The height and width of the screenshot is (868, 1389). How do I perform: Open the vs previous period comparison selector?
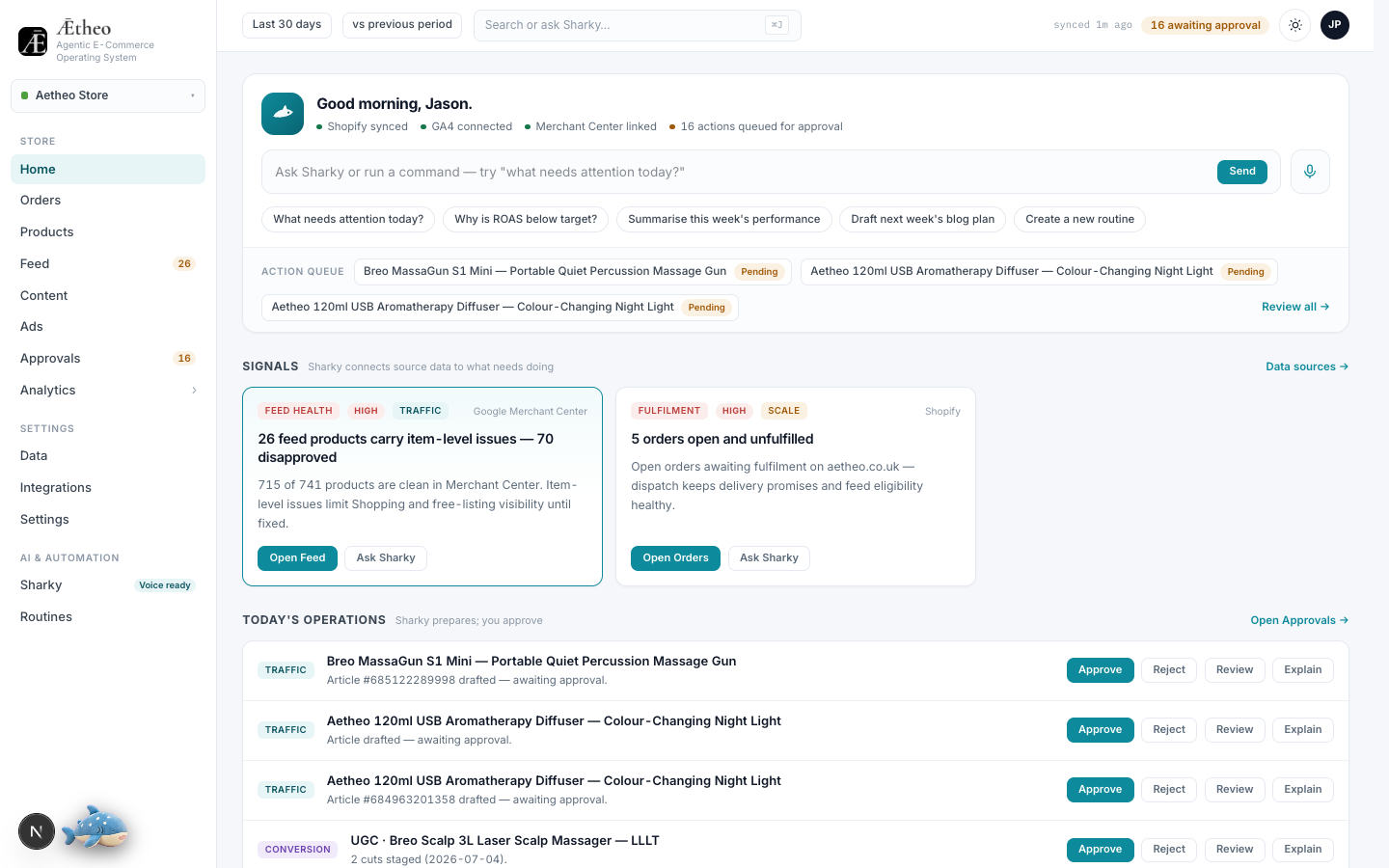402,25
